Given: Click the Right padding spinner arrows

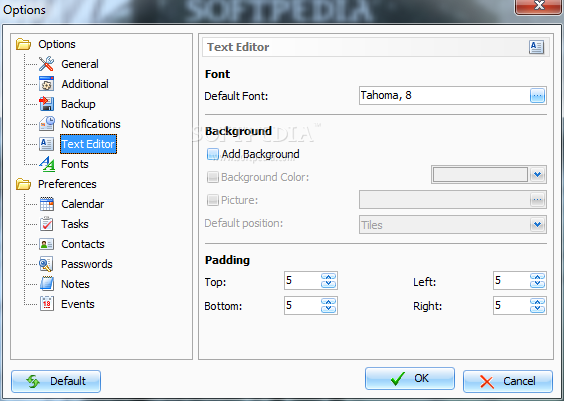Looking at the screenshot, I should pyautogui.click(x=537, y=305).
